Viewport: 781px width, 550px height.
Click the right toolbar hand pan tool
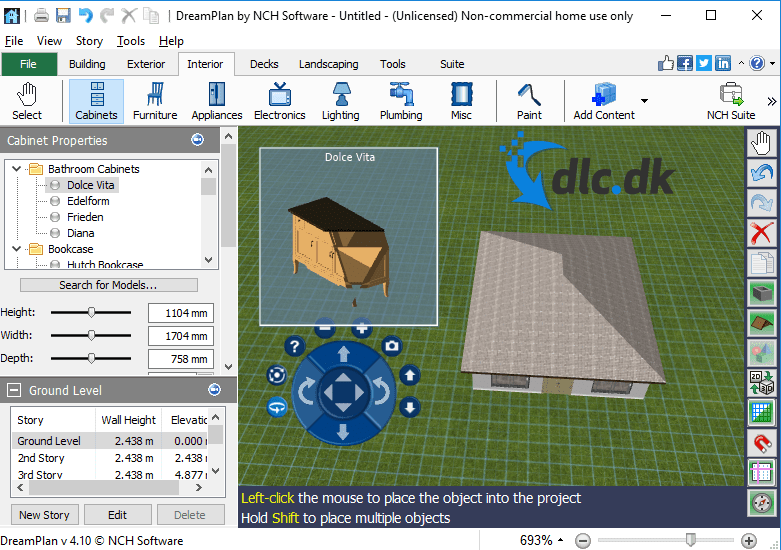pyautogui.click(x=762, y=143)
